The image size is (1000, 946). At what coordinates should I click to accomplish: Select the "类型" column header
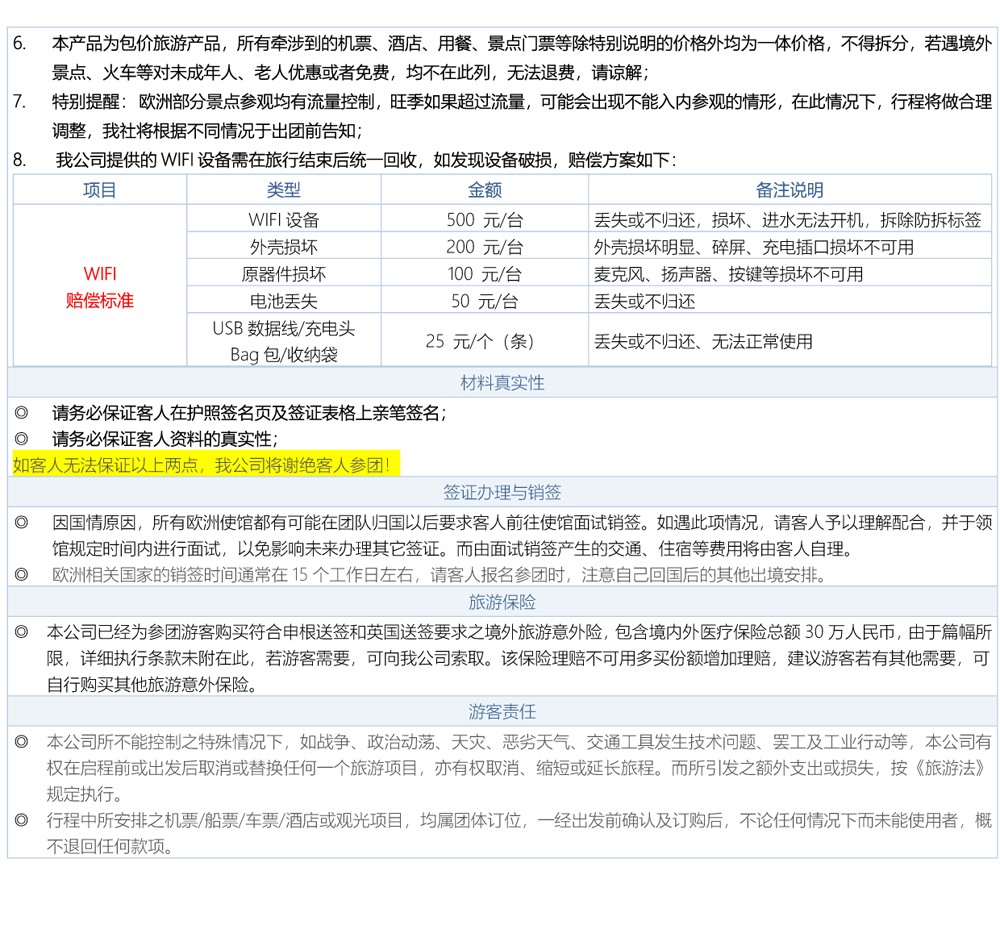pos(283,190)
